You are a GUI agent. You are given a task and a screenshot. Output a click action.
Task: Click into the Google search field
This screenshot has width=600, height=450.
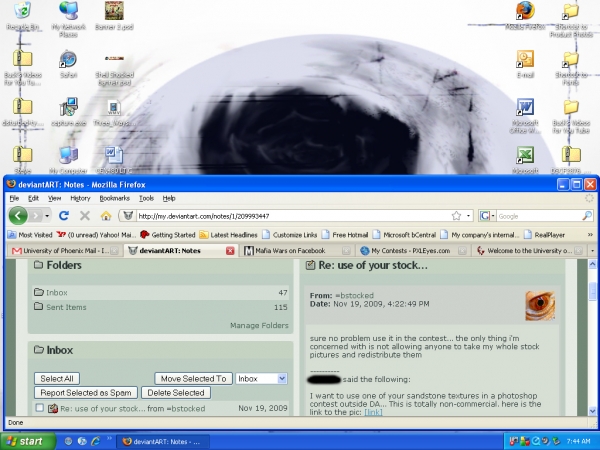pyautogui.click(x=539, y=216)
